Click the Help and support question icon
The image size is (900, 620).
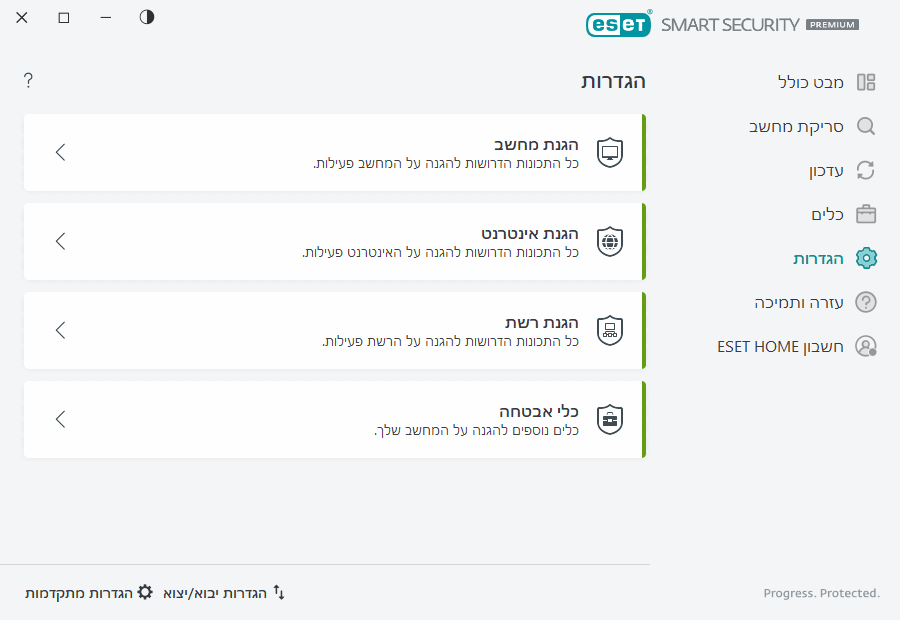pyautogui.click(x=866, y=302)
